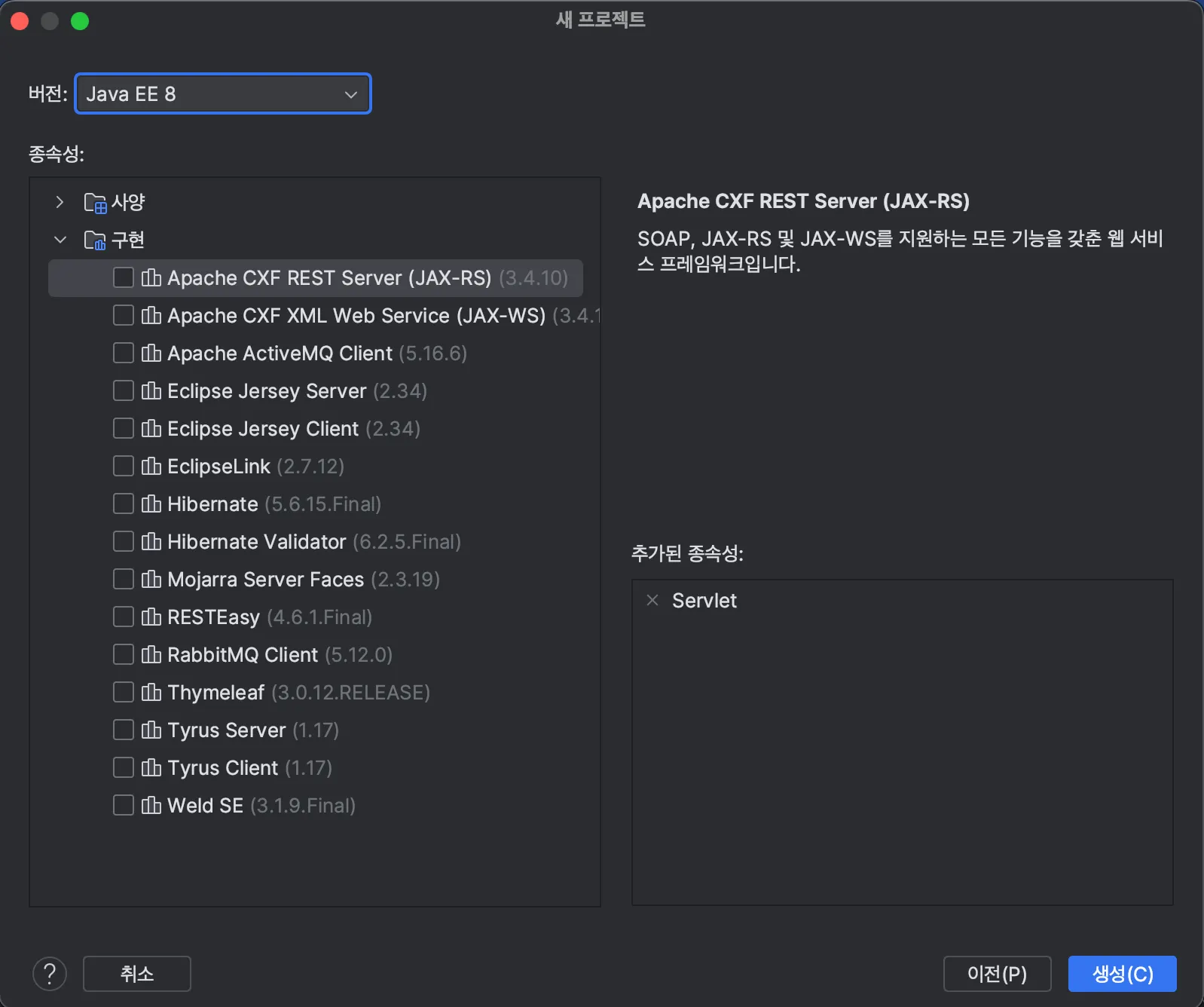Viewport: 1204px width, 1007px height.
Task: Select Servlet in the added dependencies list
Action: (704, 601)
